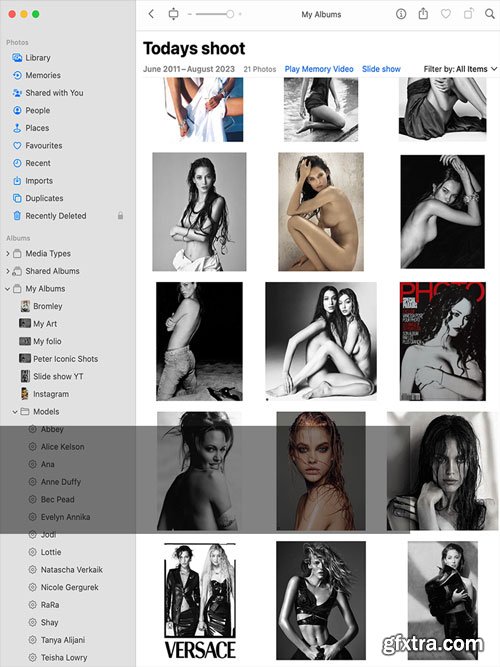Click the Lottie smart album gear icon
Screen dimensions: 500x667
(32, 552)
